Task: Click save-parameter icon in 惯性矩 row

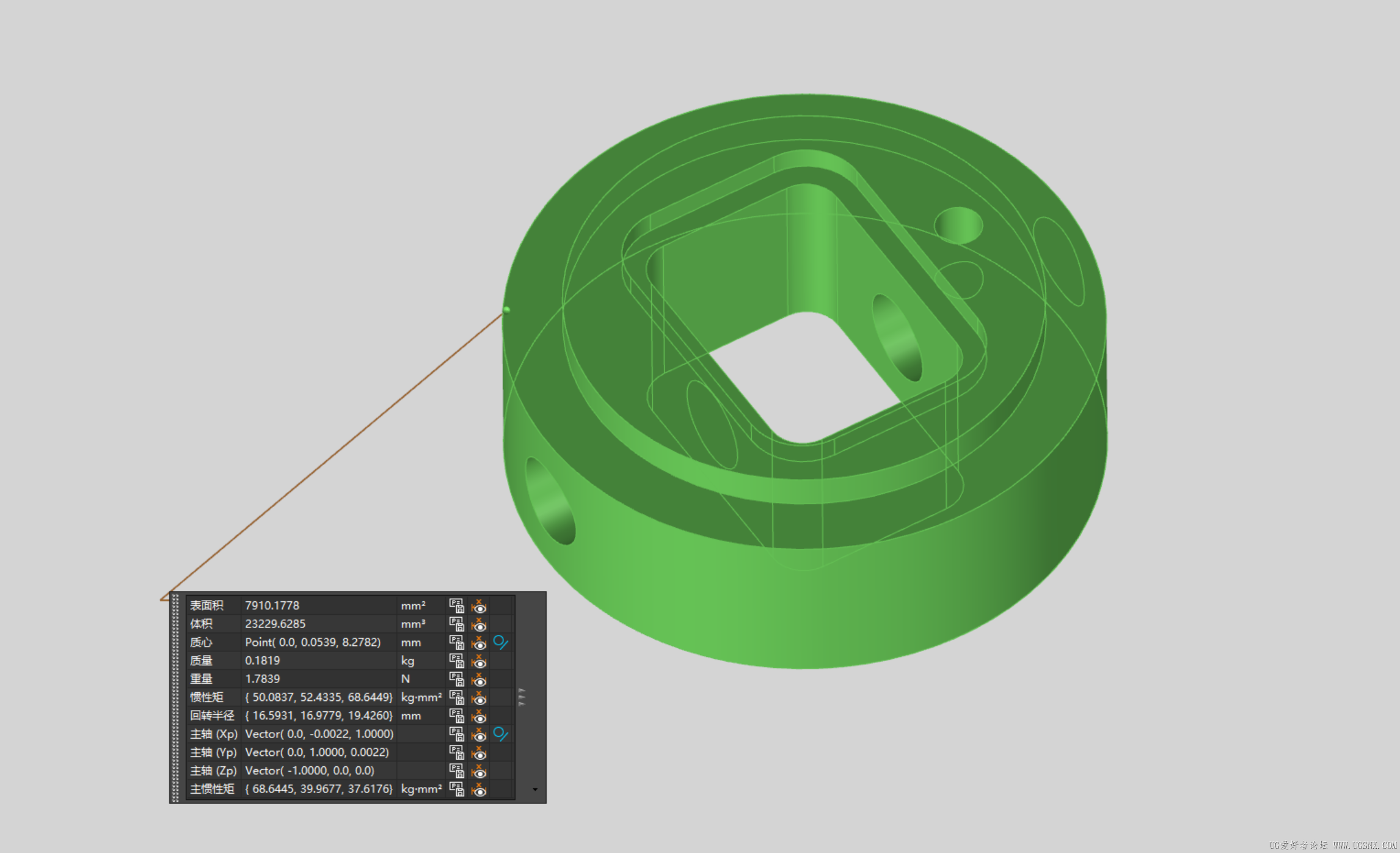Action: 456,697
